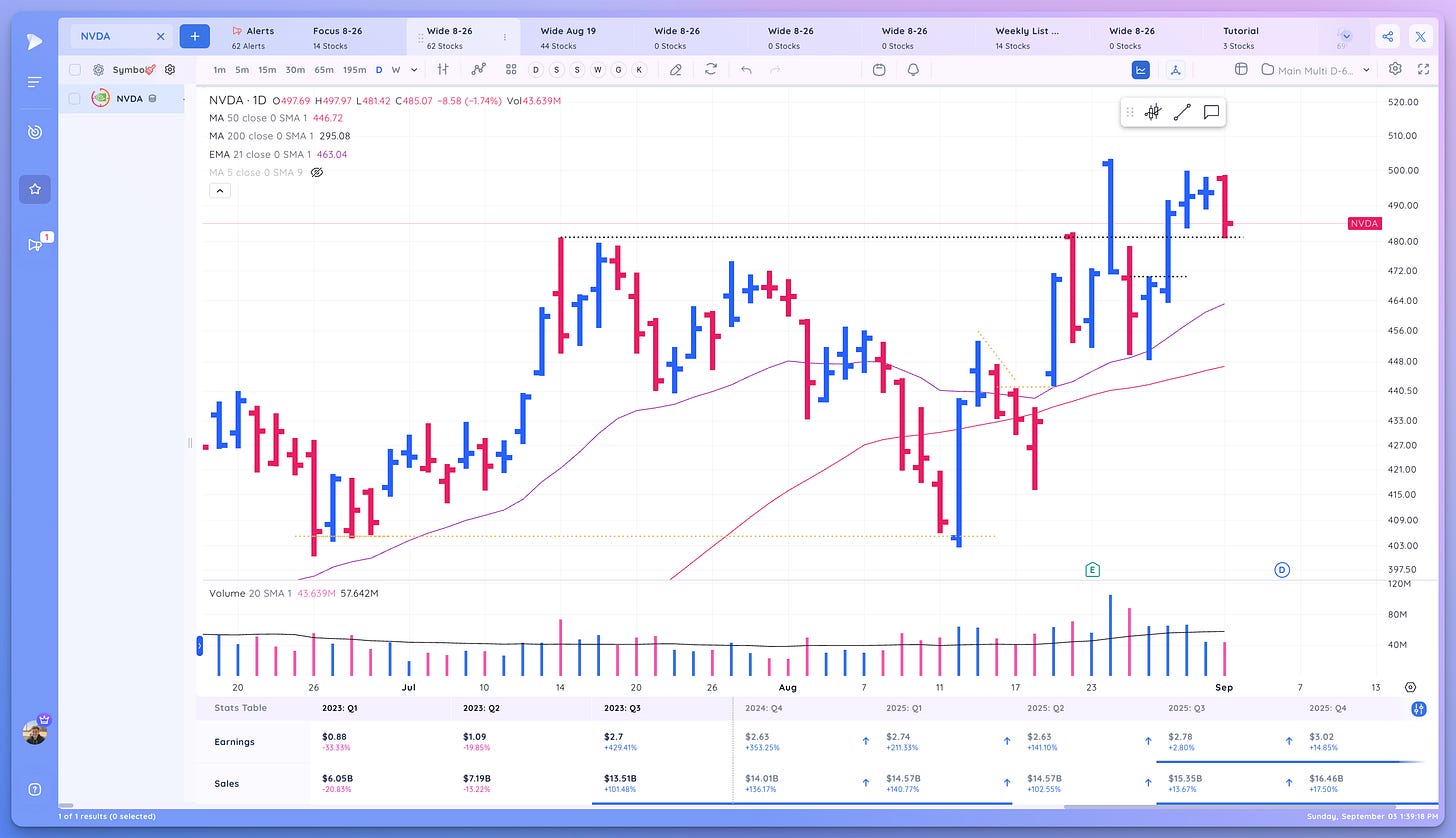Check the select-all checkbox beside Symbol header
The image size is (1456, 838).
tap(75, 70)
